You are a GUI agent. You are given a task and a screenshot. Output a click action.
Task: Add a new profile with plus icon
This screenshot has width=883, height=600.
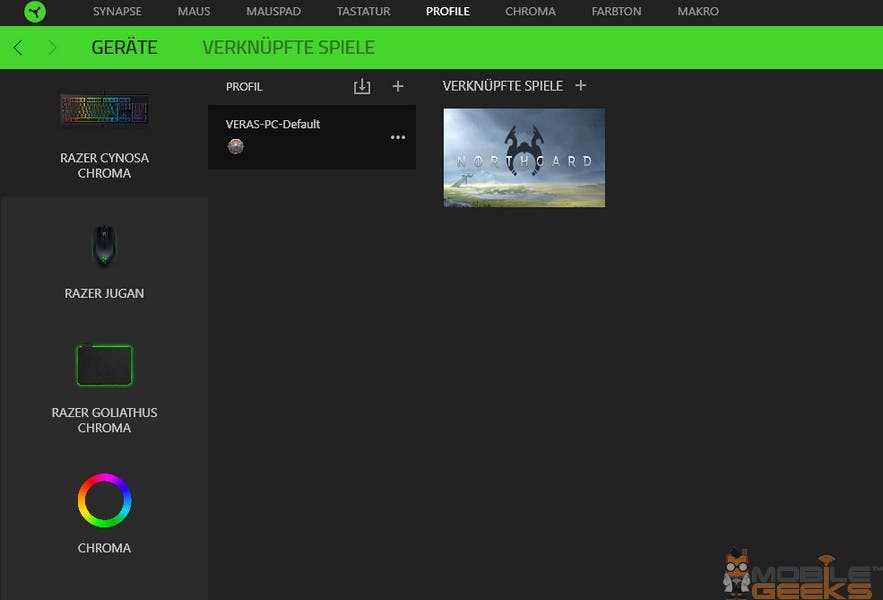(398, 86)
